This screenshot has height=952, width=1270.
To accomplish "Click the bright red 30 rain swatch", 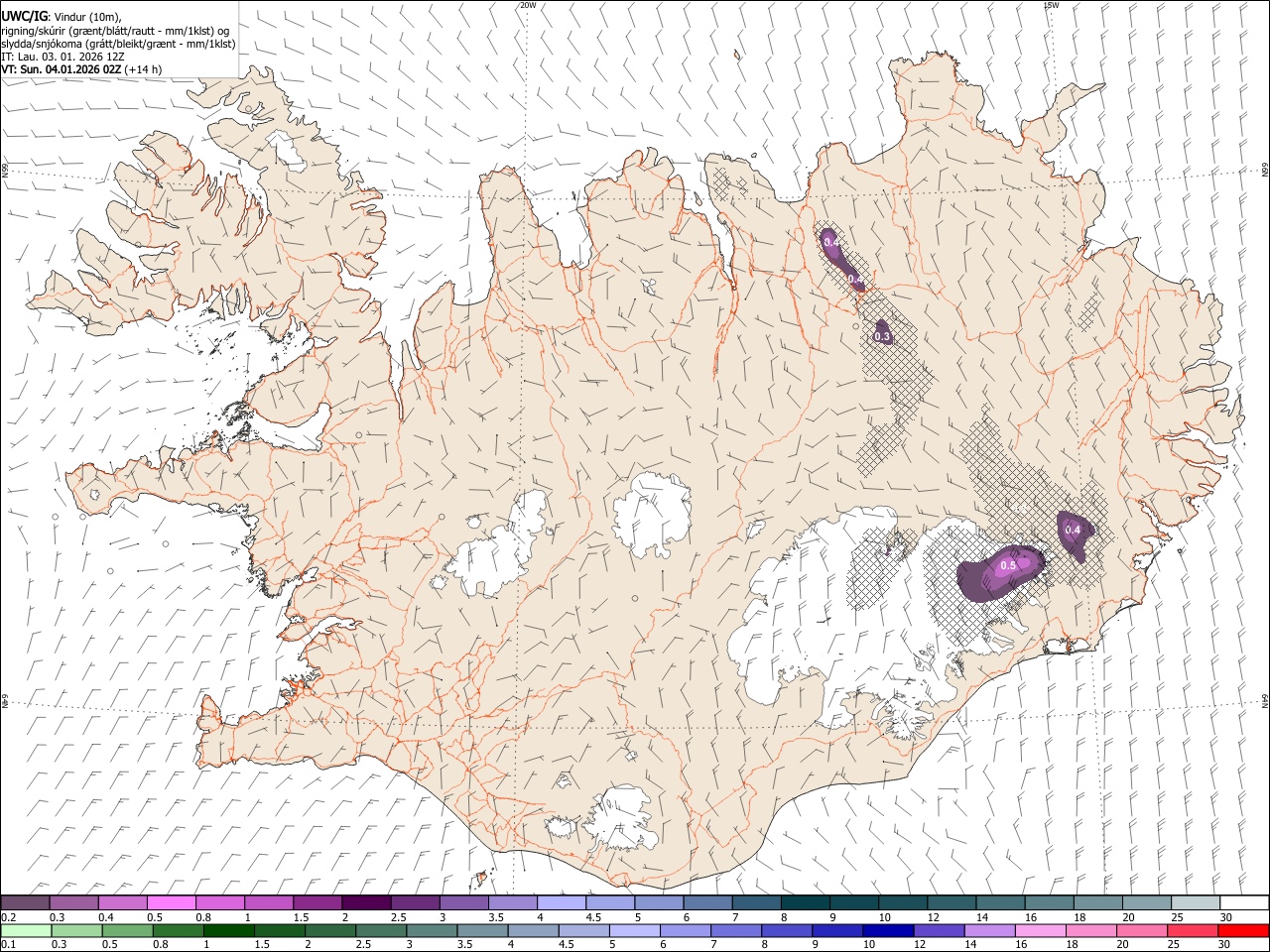I will pos(1243,930).
